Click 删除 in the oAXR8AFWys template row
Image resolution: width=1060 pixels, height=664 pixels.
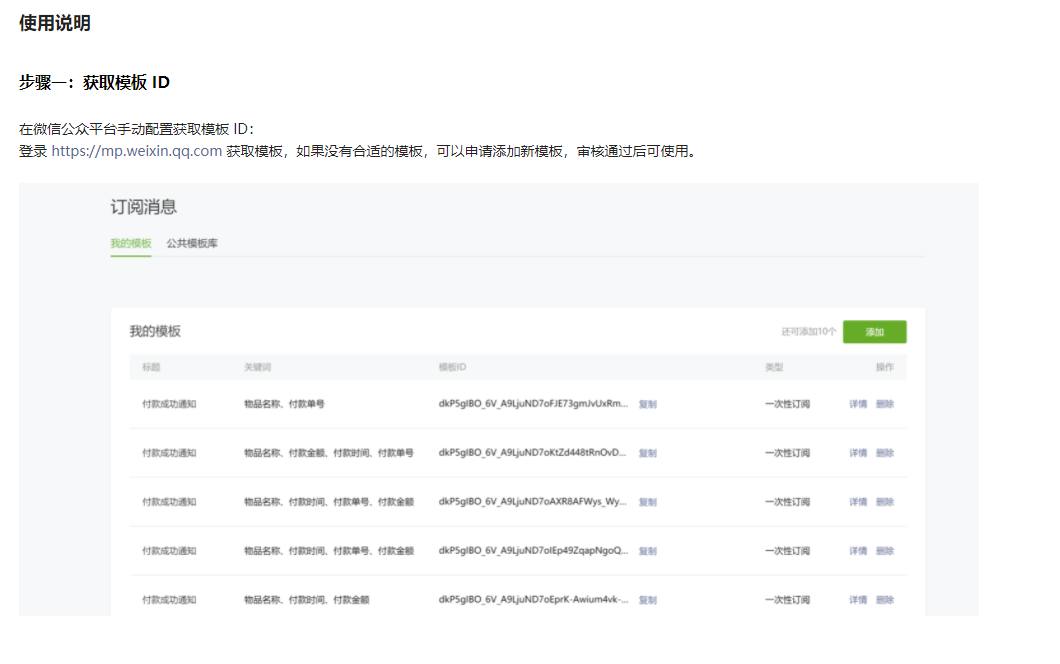click(x=885, y=502)
